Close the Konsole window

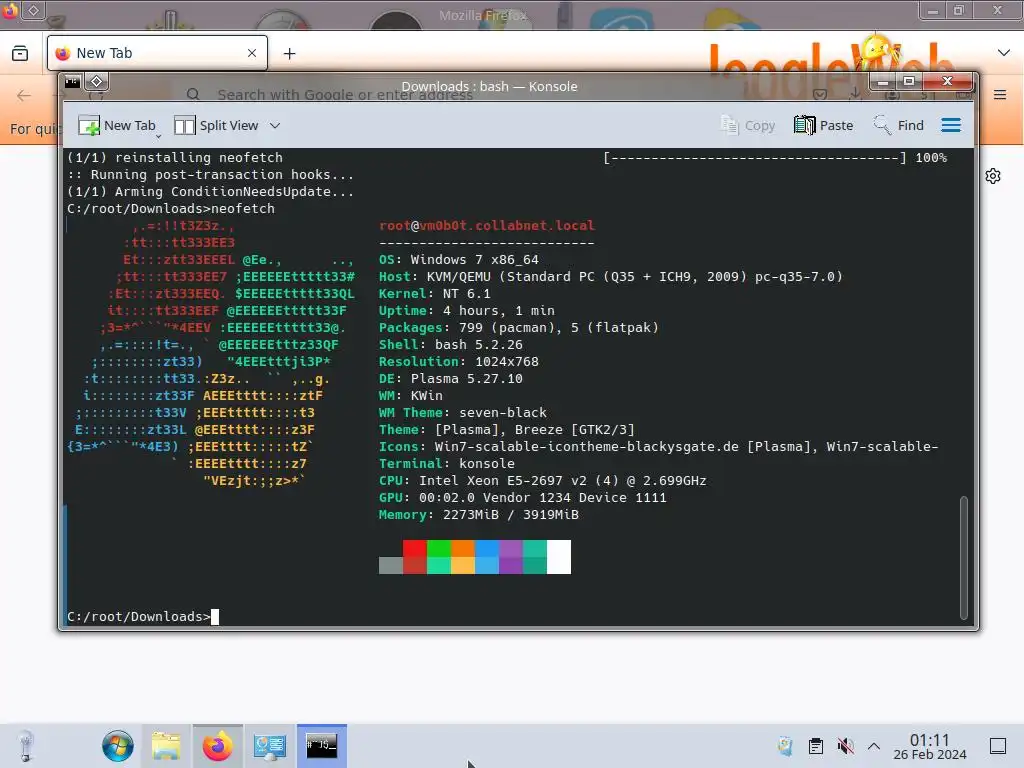tap(948, 82)
